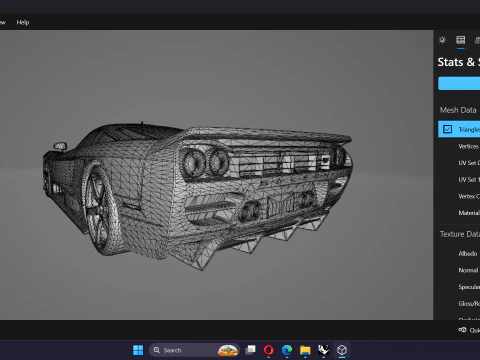Open the Help menu

point(23,22)
